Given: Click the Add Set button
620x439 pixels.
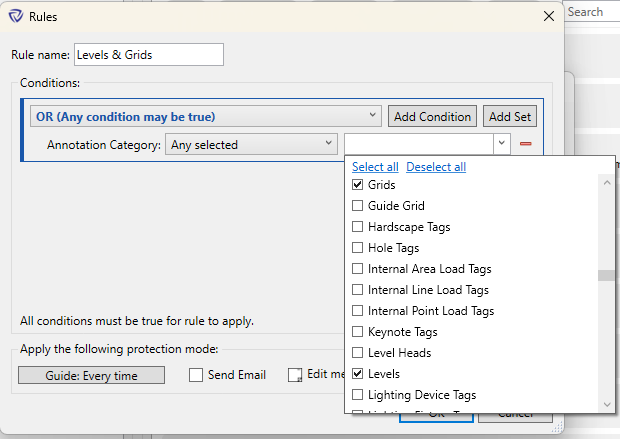Looking at the screenshot, I should pyautogui.click(x=510, y=116).
